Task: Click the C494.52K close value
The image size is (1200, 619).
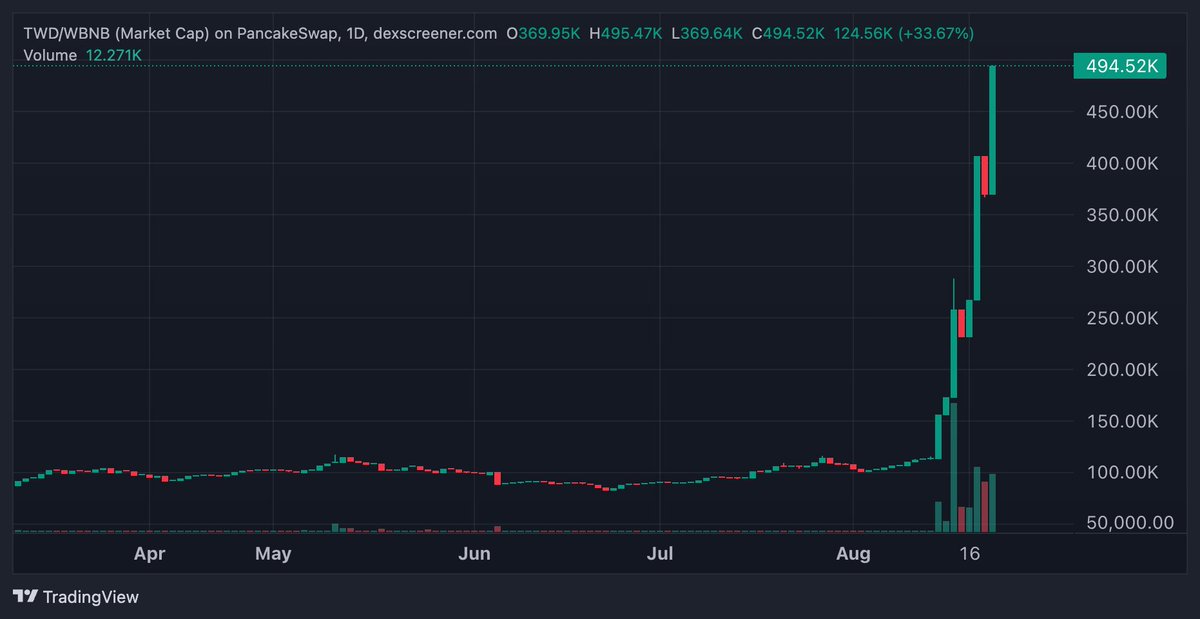Action: click(x=788, y=33)
